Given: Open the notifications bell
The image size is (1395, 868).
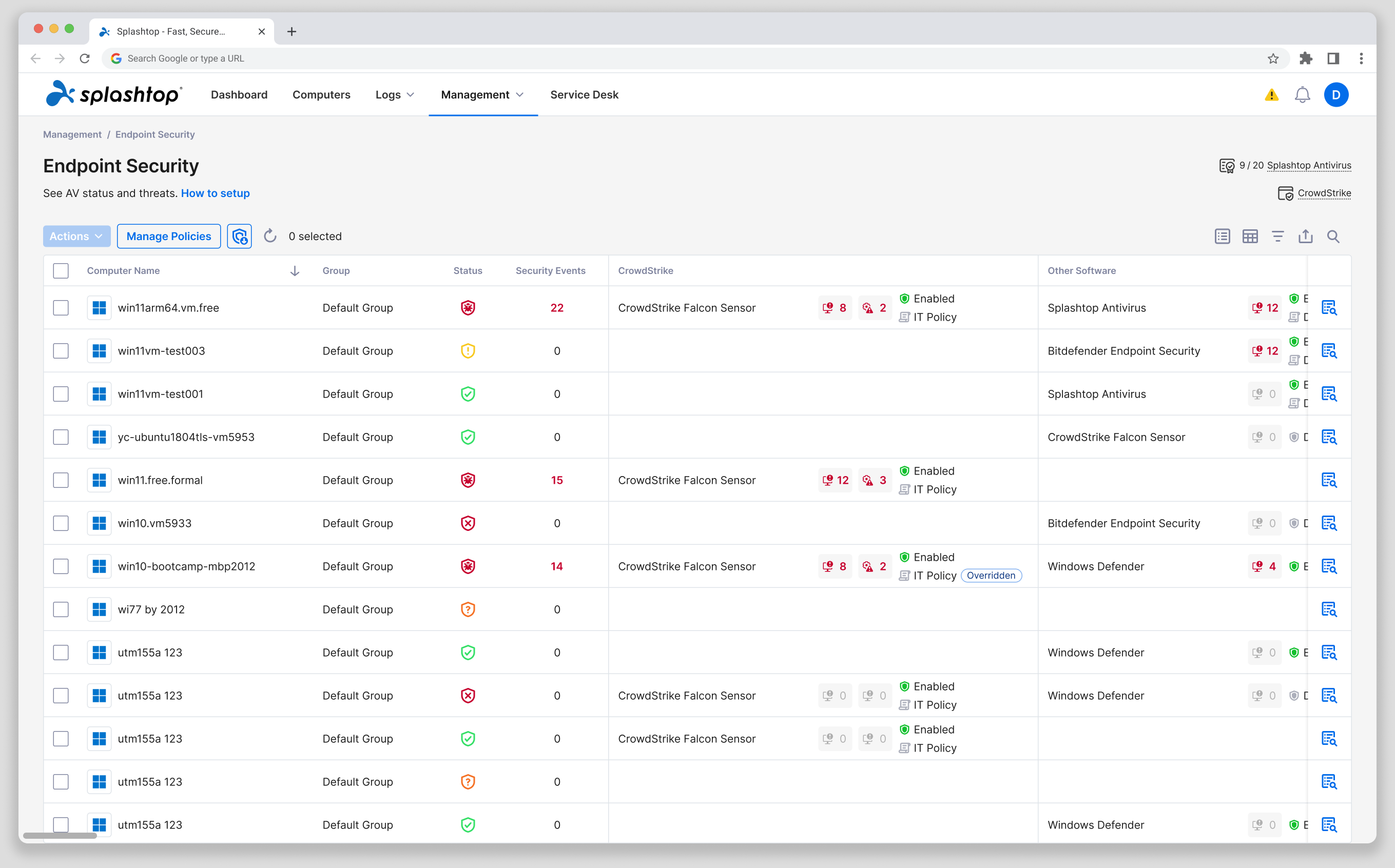Looking at the screenshot, I should point(1303,95).
